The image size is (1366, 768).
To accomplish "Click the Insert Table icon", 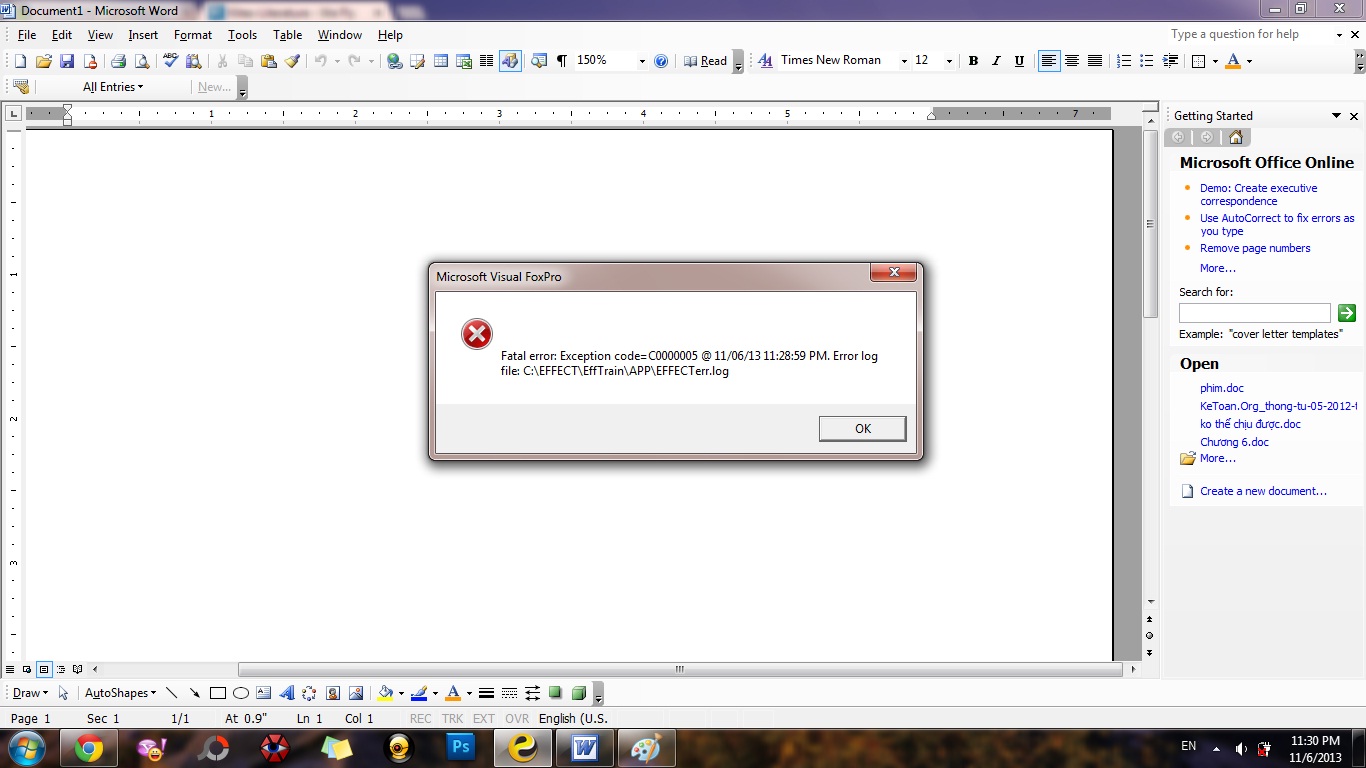I will 440,61.
